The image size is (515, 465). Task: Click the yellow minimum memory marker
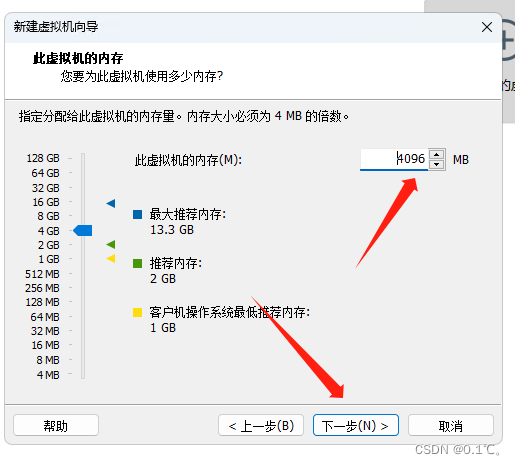click(111, 258)
